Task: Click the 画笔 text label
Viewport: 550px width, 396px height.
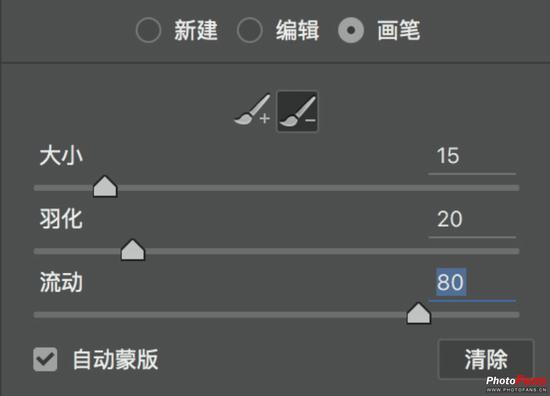Action: 398,30
